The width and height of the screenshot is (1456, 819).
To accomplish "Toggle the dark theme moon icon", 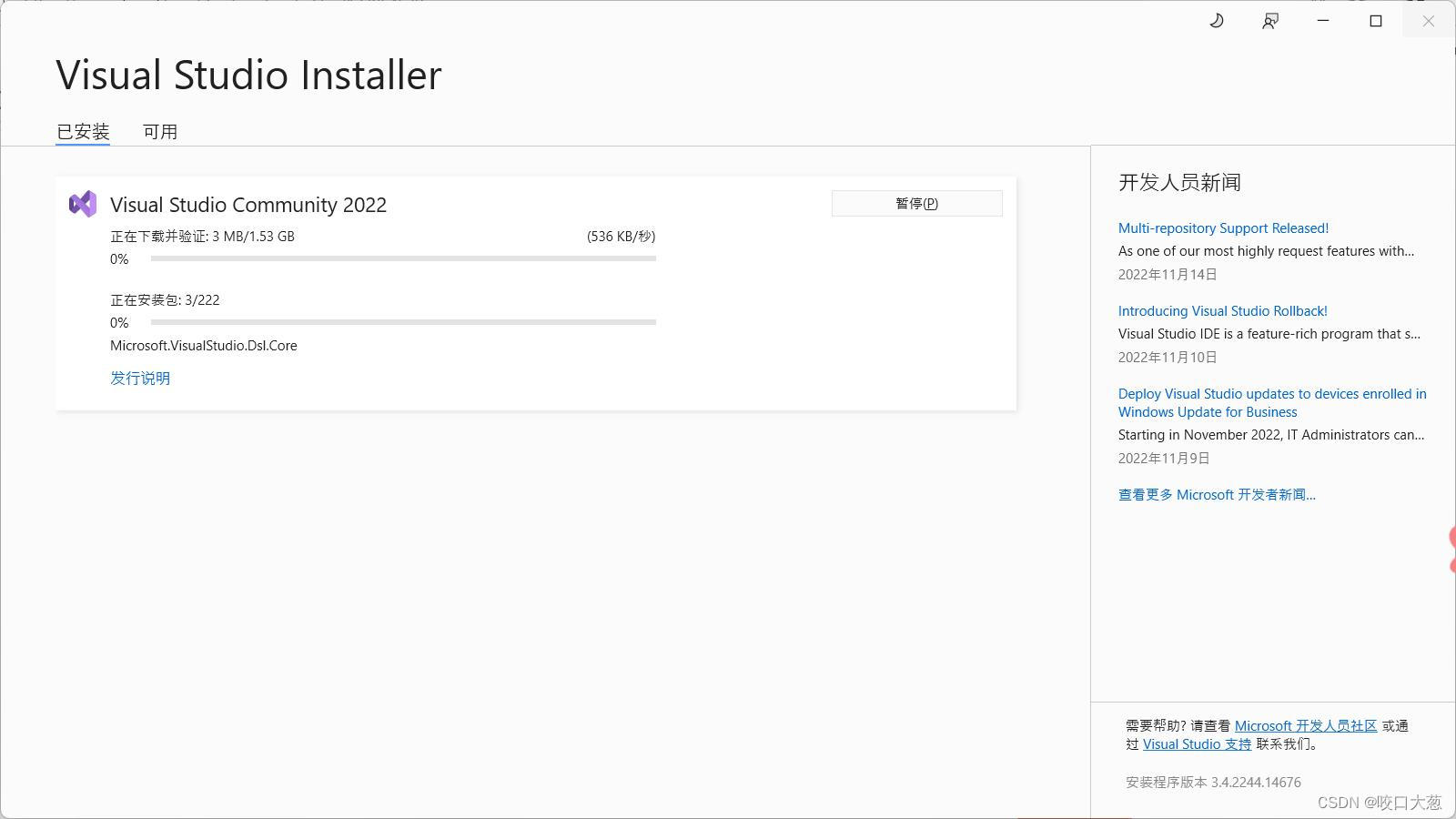I will point(1217,21).
